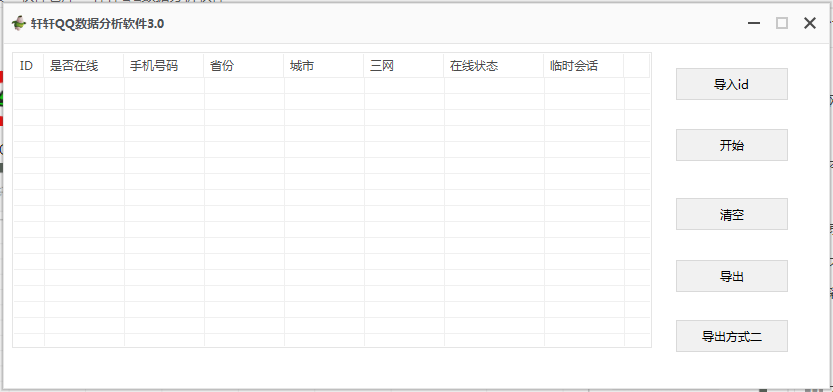The width and height of the screenshot is (833, 392).
Task: Click the 手机号码 column header
Action: pyautogui.click(x=164, y=66)
